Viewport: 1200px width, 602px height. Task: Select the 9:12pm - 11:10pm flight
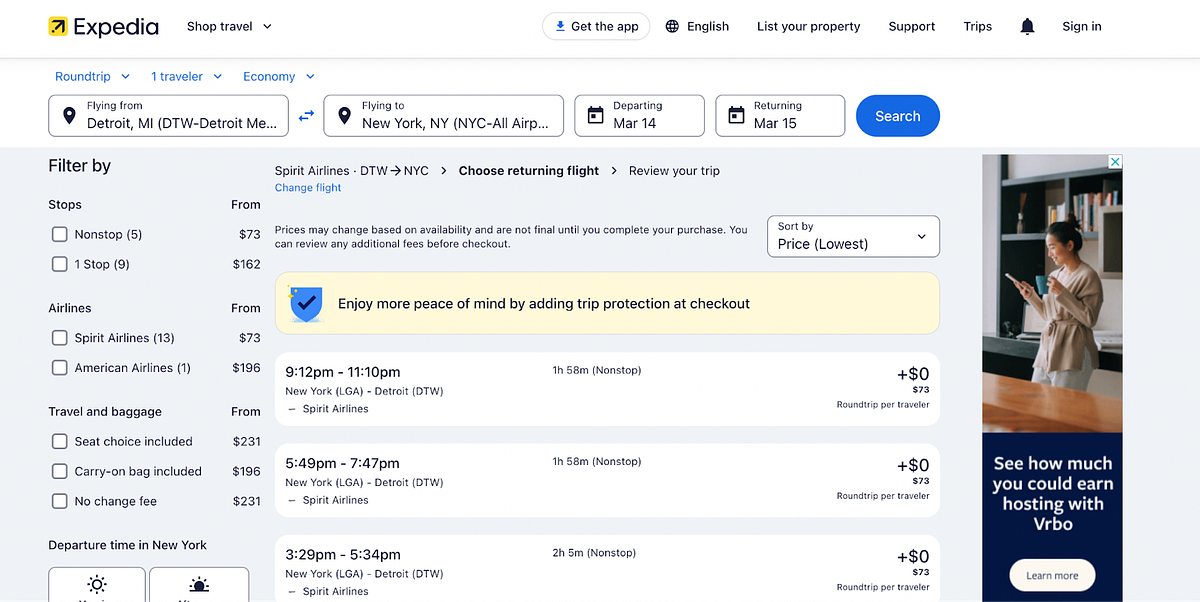pos(607,389)
